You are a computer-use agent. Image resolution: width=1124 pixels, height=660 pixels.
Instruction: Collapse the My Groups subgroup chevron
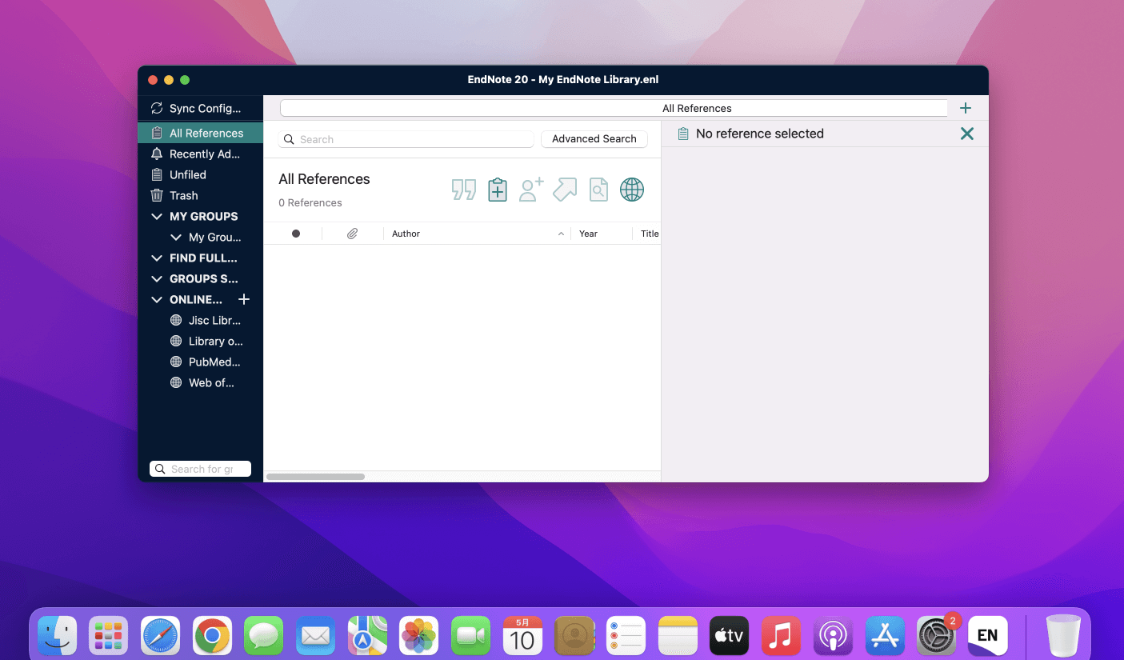[176, 237]
